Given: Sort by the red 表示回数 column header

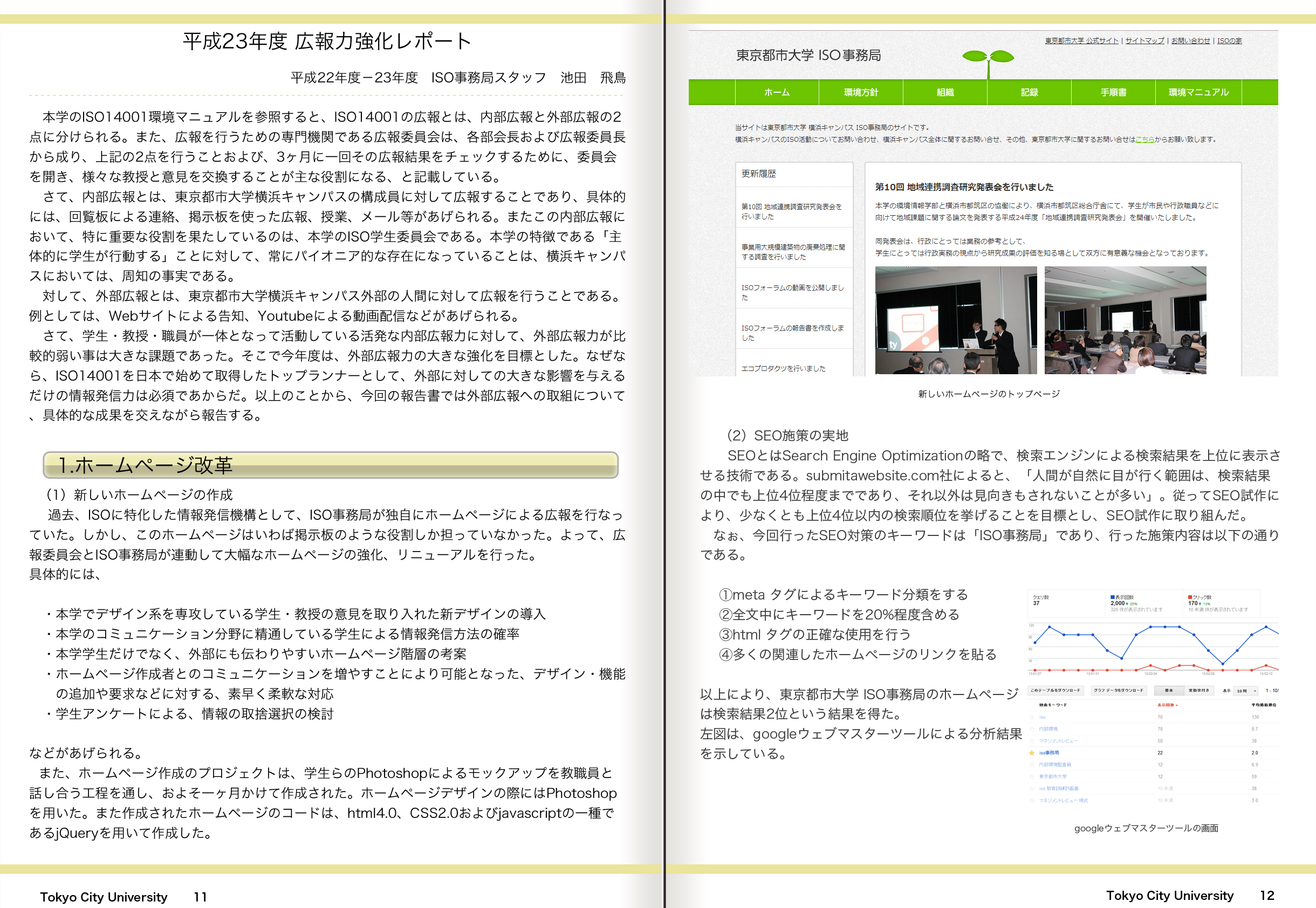Looking at the screenshot, I should [1167, 705].
